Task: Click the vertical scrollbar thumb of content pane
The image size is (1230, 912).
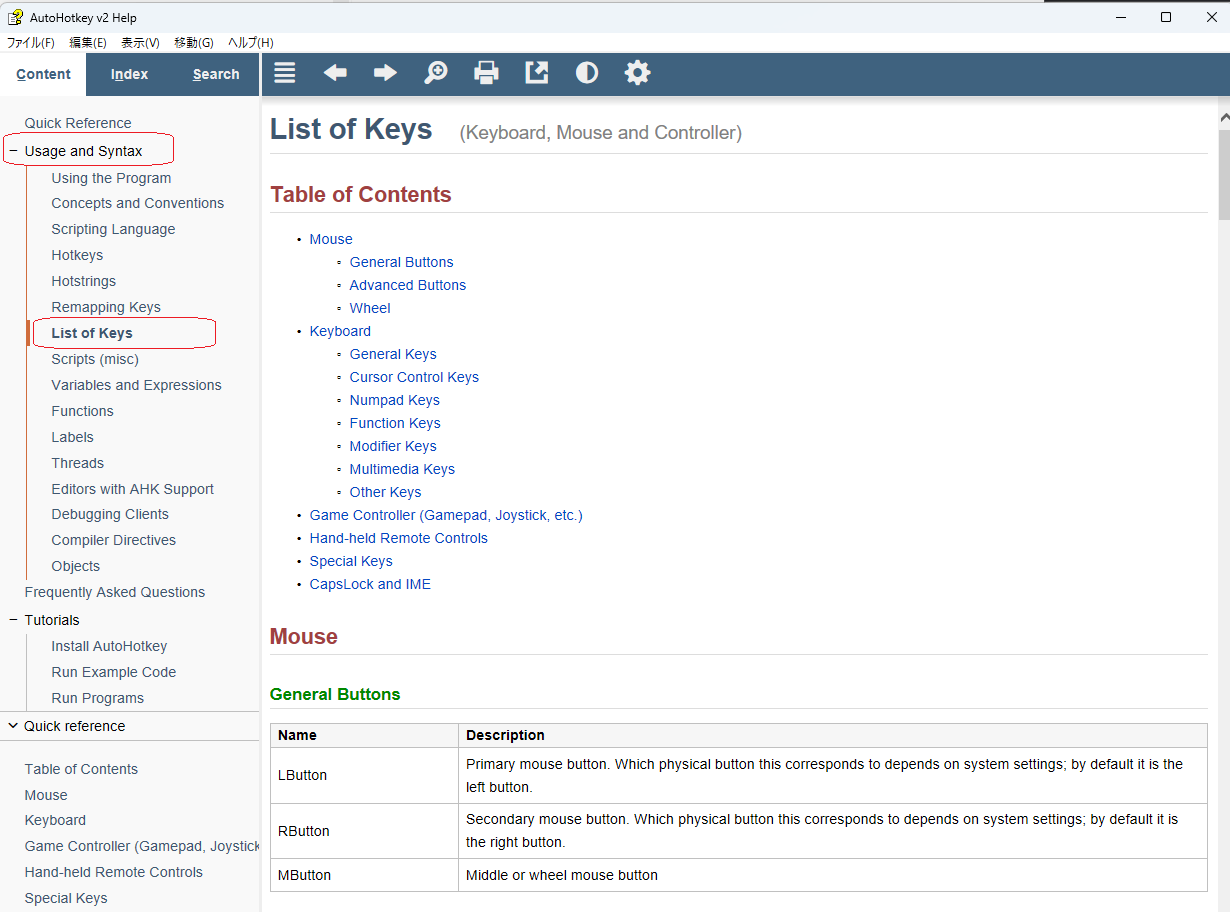Action: tap(1223, 172)
